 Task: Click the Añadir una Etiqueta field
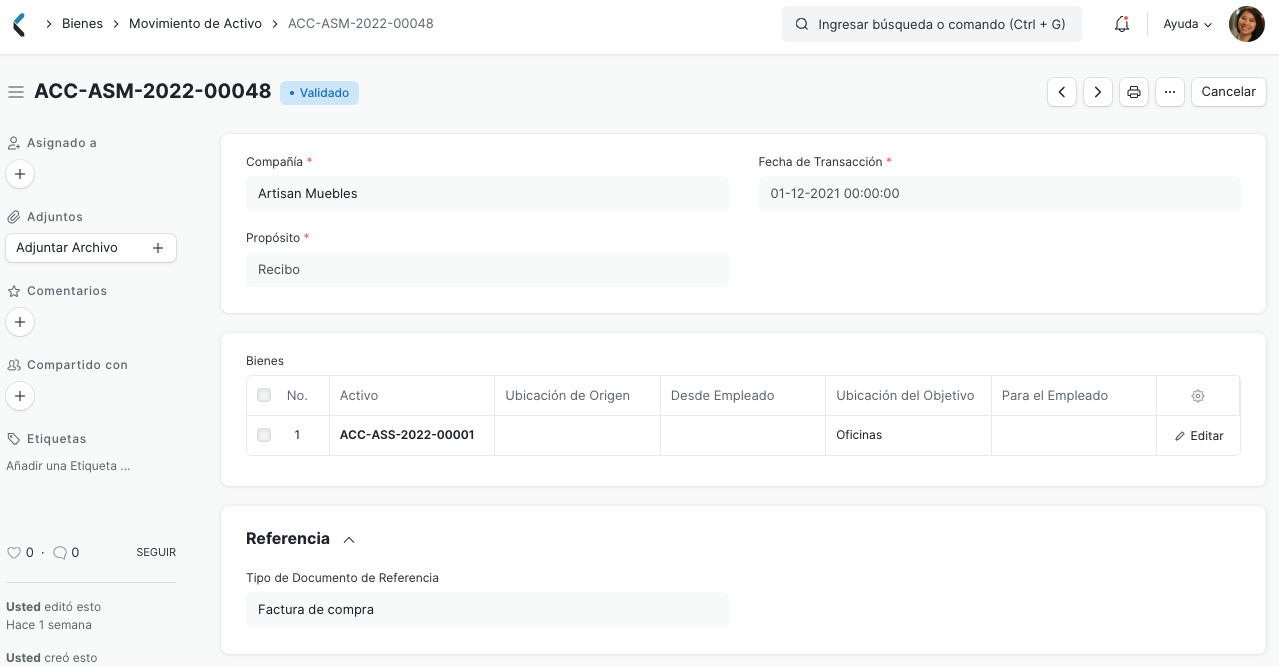tap(68, 466)
